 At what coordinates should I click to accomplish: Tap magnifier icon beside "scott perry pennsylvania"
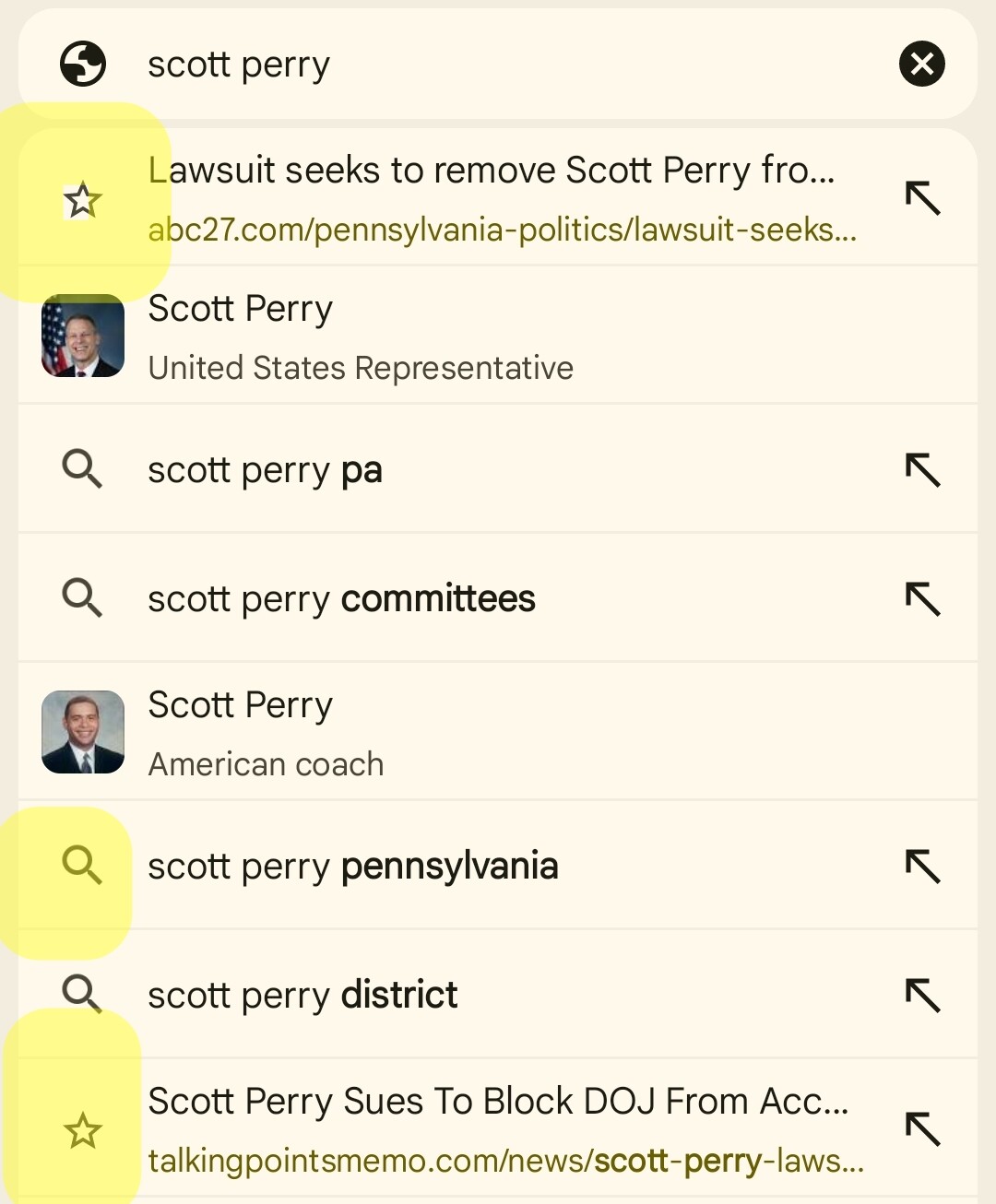tap(82, 866)
